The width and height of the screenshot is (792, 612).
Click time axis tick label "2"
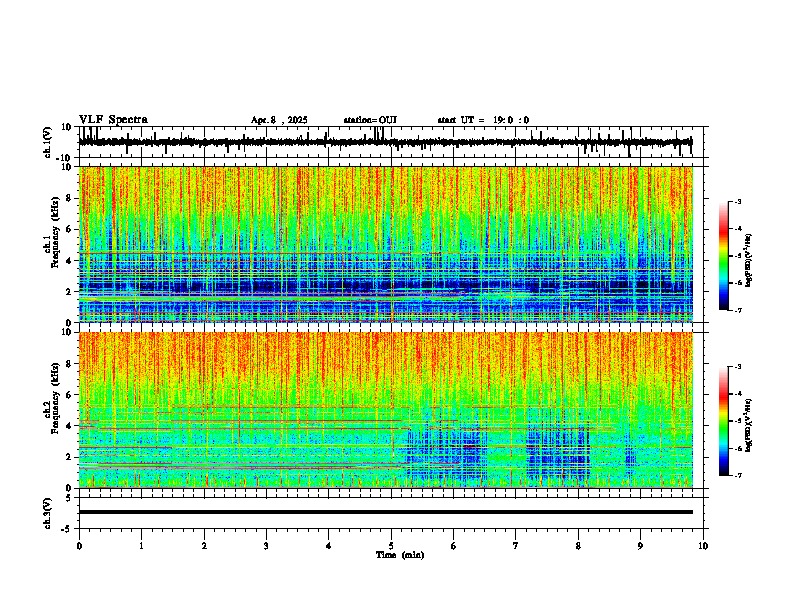coord(204,546)
